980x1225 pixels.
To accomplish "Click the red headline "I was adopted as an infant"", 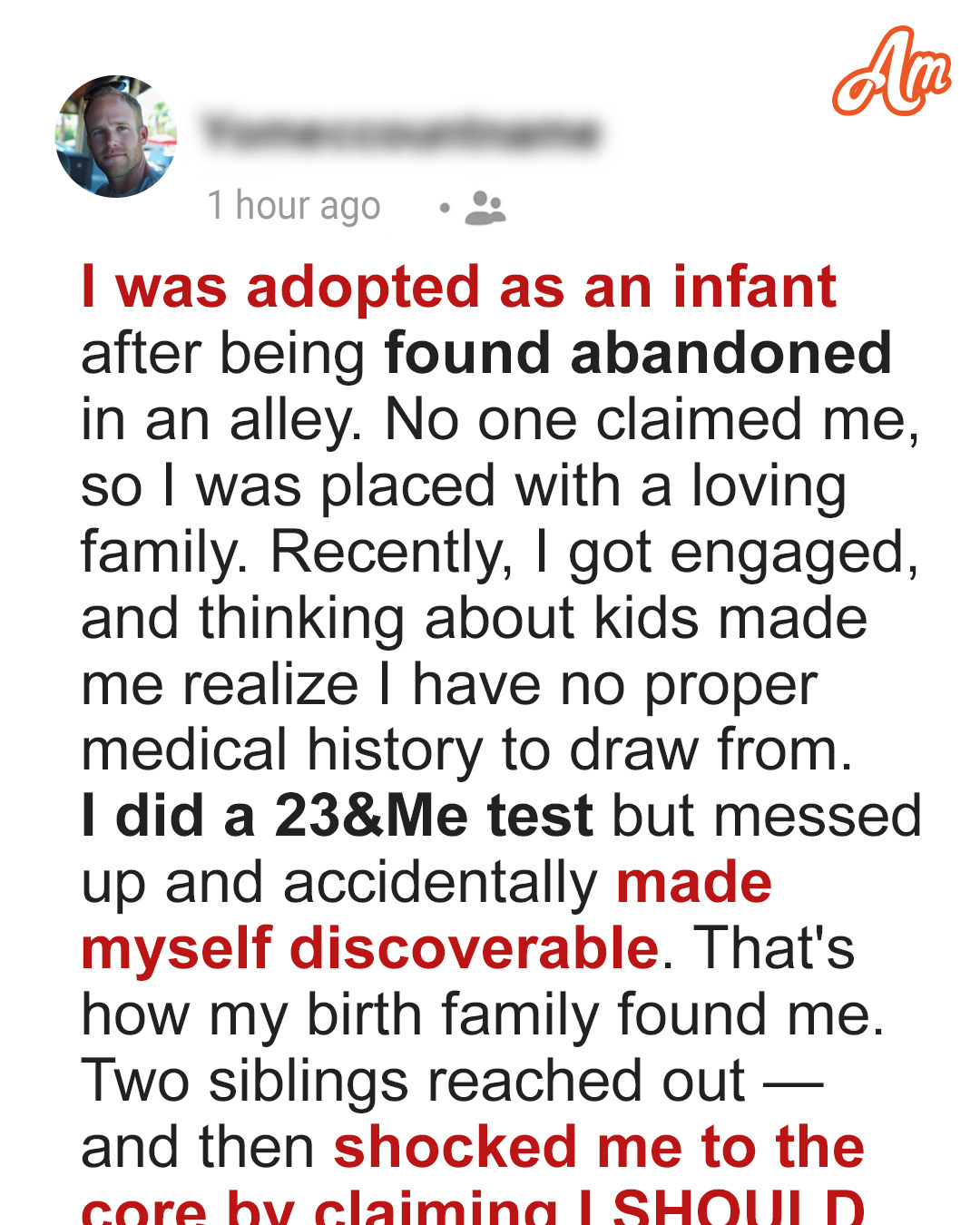I will point(458,287).
